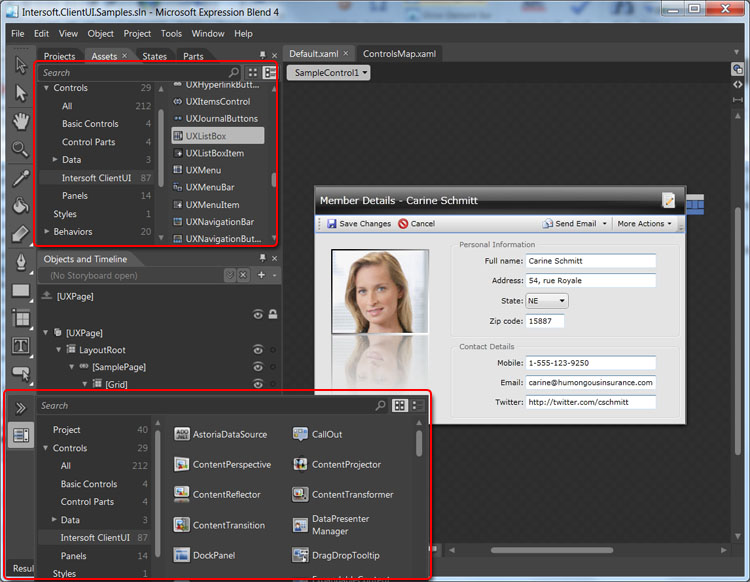Select the Eyedropper tool
Screen dimensions: 750x582
point(21,178)
